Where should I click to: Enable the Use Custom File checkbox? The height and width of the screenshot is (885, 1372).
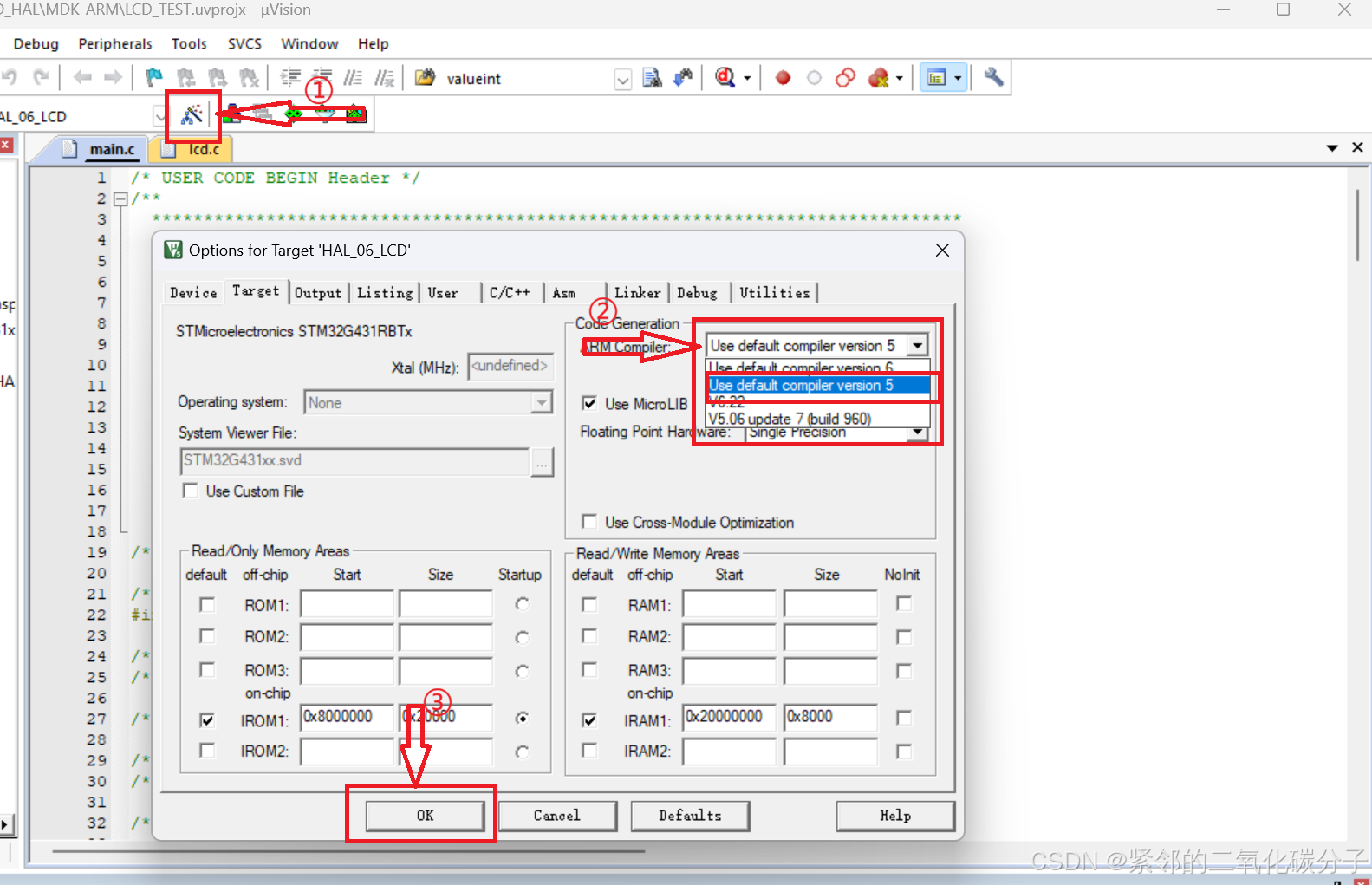click(x=191, y=491)
